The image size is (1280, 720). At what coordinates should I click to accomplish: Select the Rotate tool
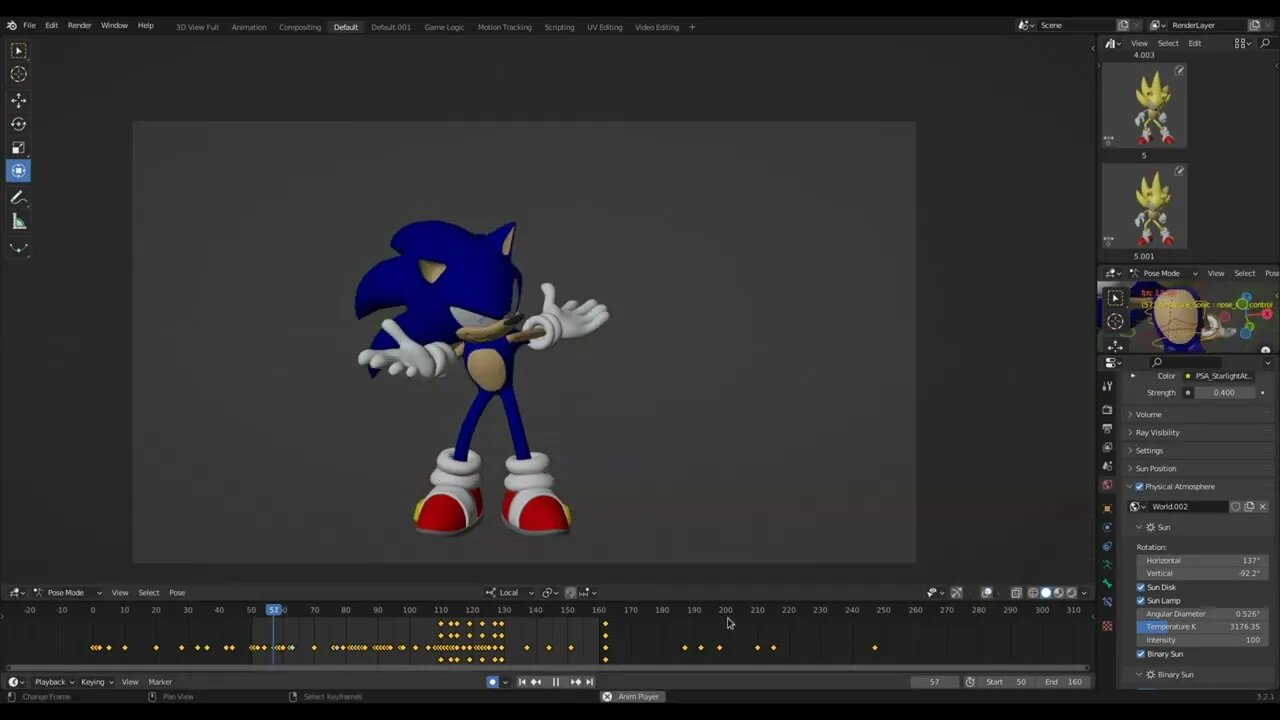pos(18,124)
